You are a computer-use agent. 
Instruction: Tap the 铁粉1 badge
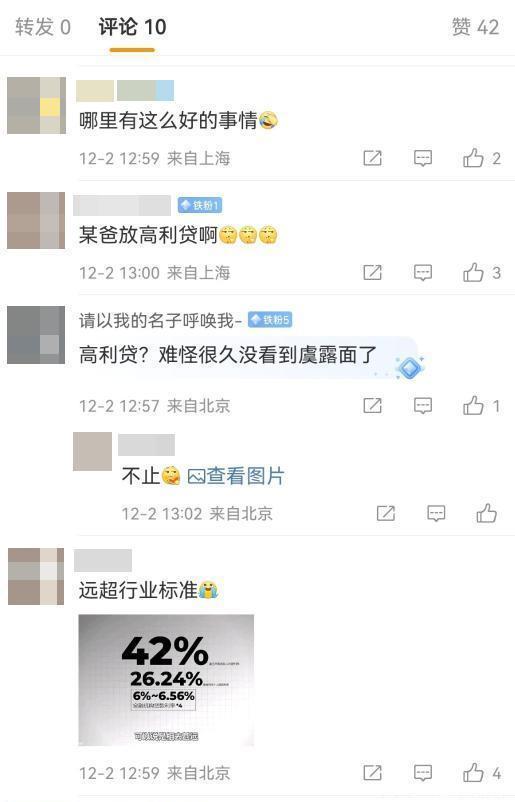coord(200,206)
